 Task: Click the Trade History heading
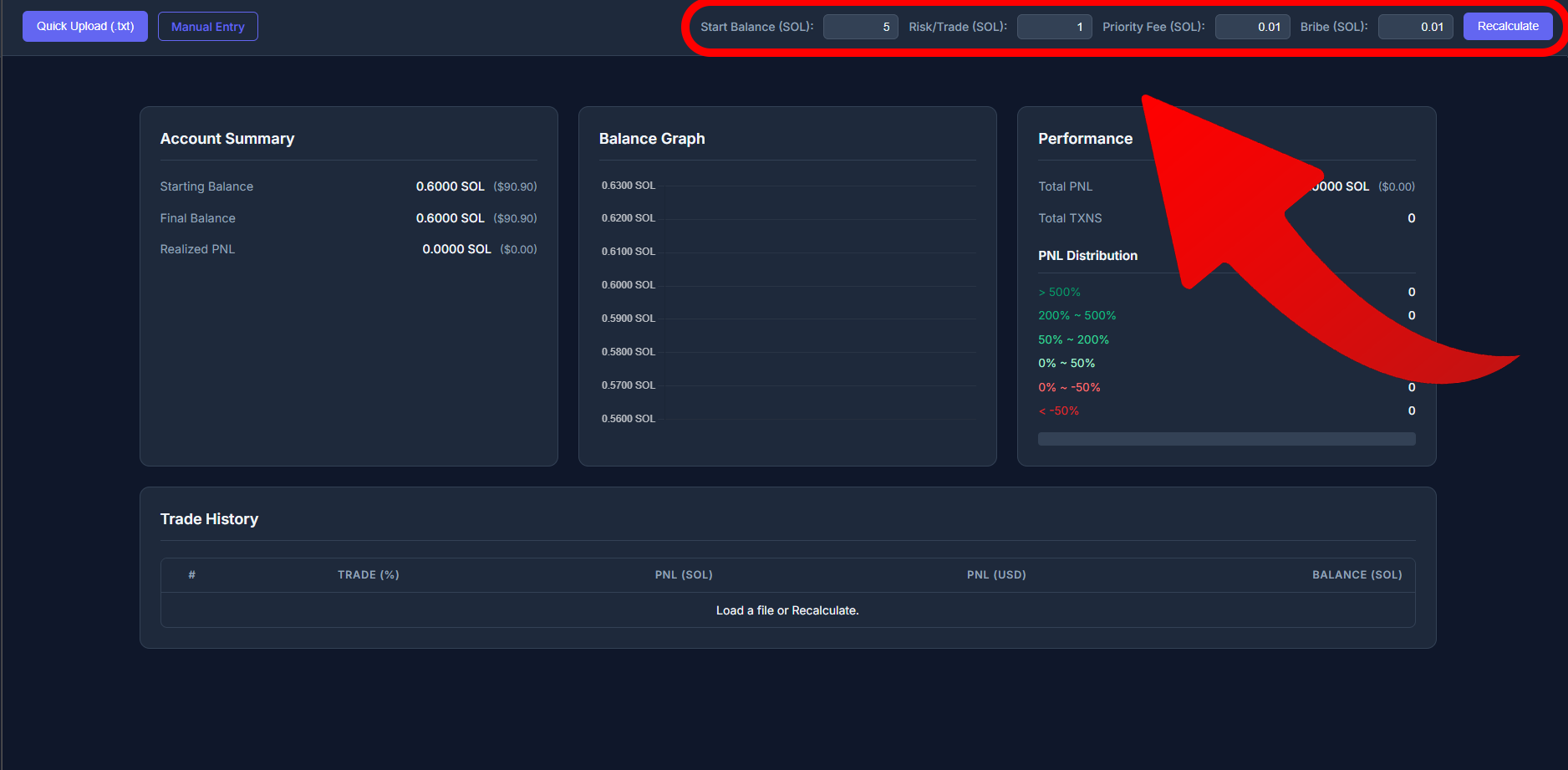pos(209,519)
